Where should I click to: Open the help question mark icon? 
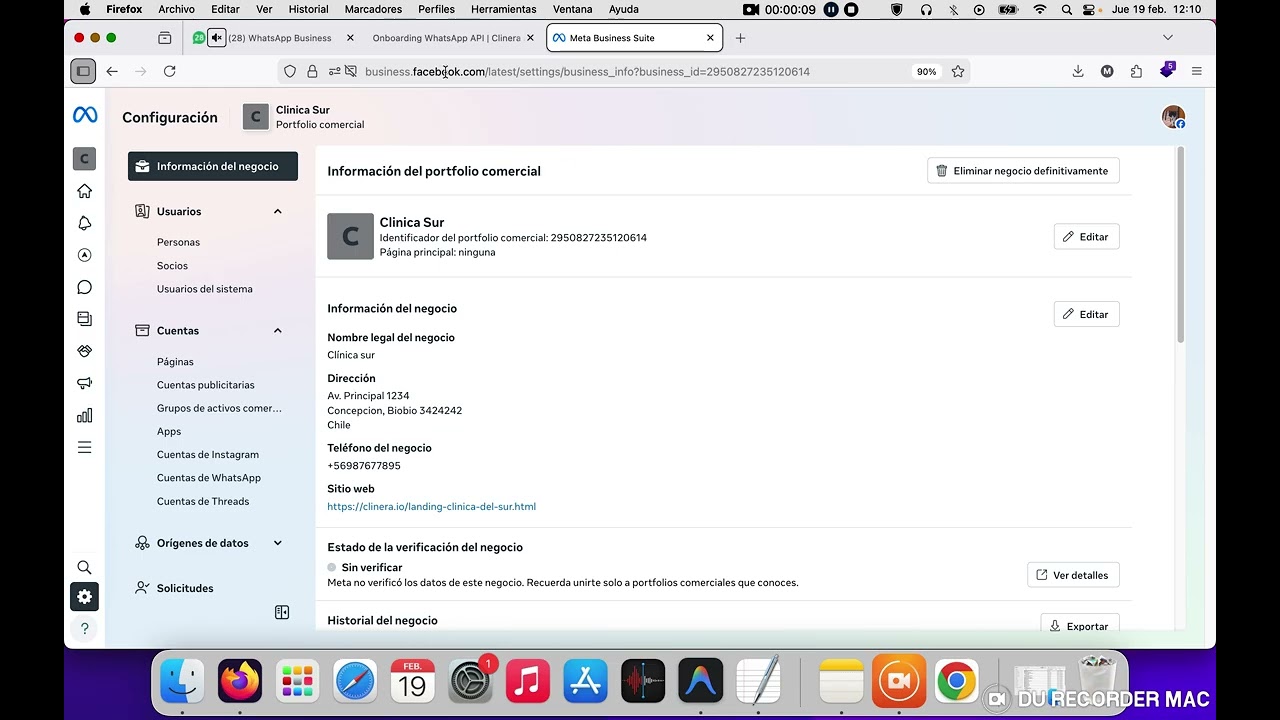pos(85,629)
